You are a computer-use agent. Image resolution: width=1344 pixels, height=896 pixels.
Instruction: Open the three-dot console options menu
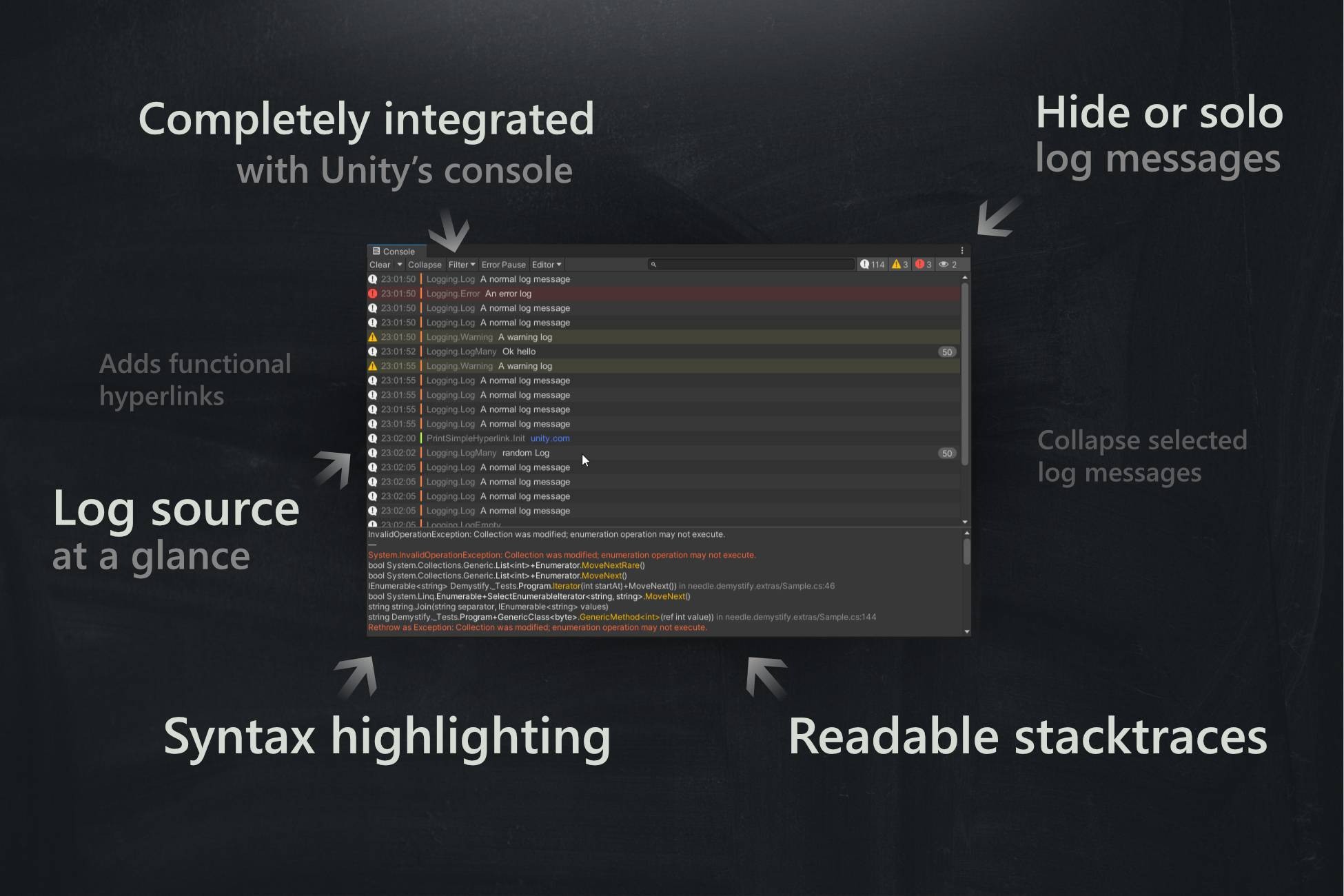pyautogui.click(x=962, y=251)
